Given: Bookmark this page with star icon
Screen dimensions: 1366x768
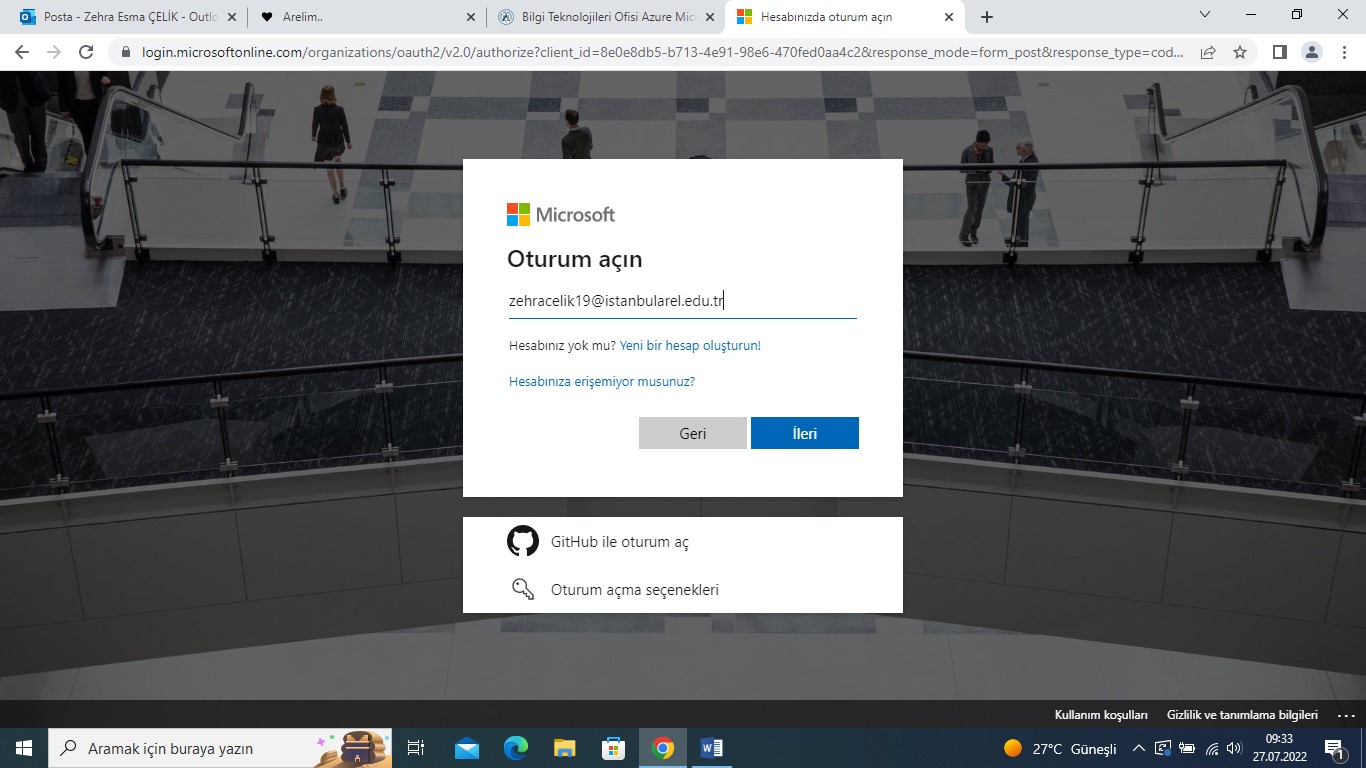Looking at the screenshot, I should [x=1240, y=52].
